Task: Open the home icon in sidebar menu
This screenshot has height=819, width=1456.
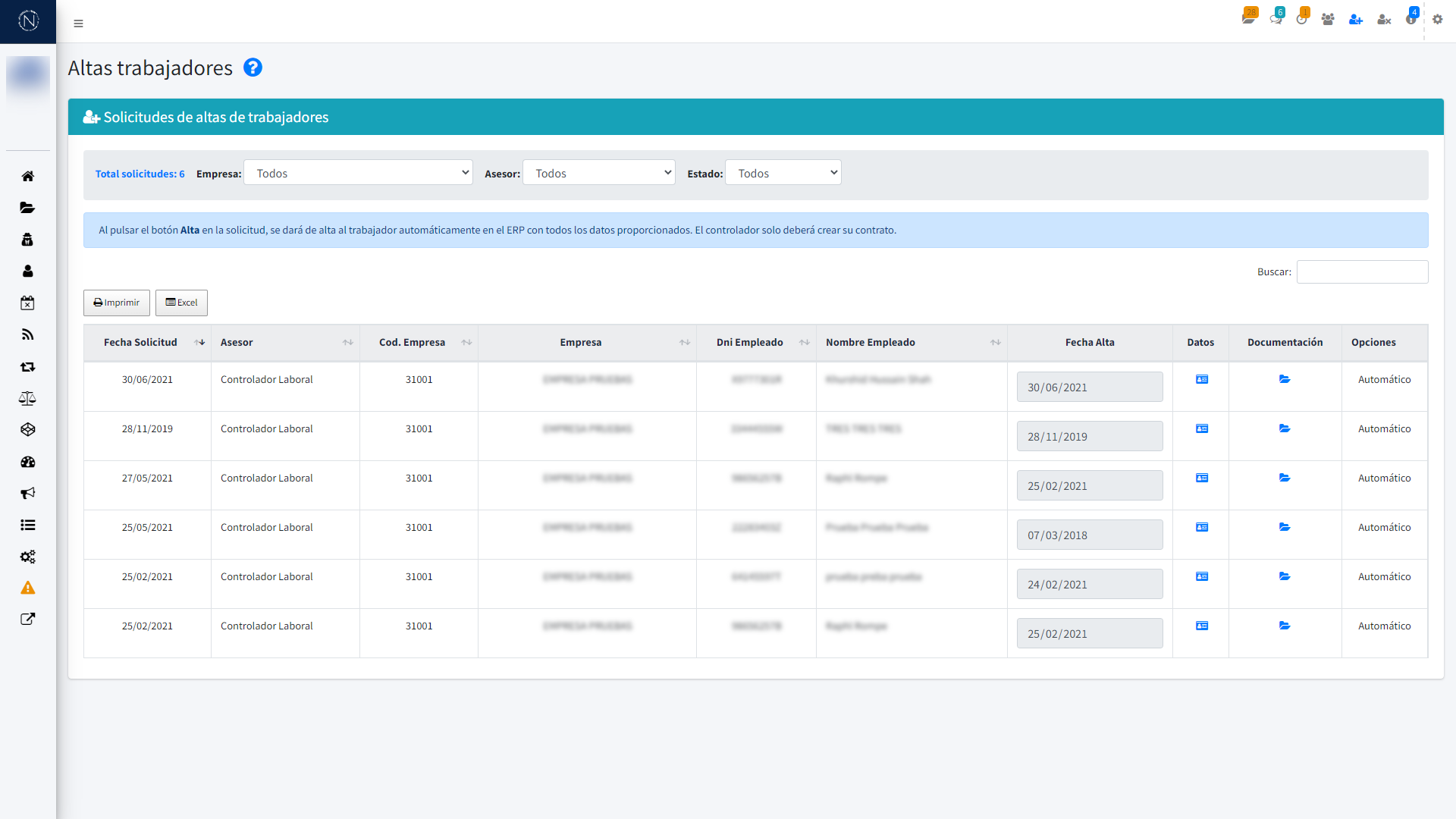Action: (28, 176)
